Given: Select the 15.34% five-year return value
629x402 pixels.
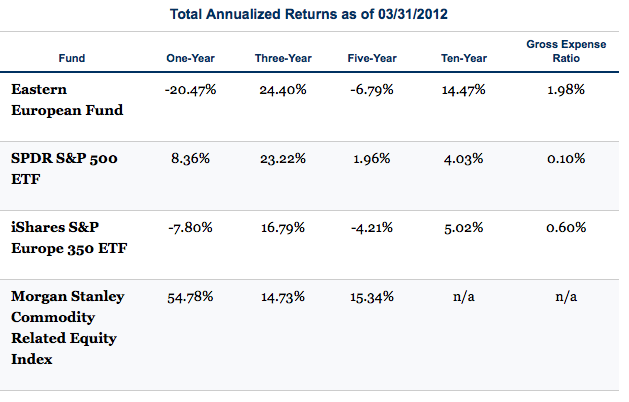Looking at the screenshot, I should click(x=372, y=297).
